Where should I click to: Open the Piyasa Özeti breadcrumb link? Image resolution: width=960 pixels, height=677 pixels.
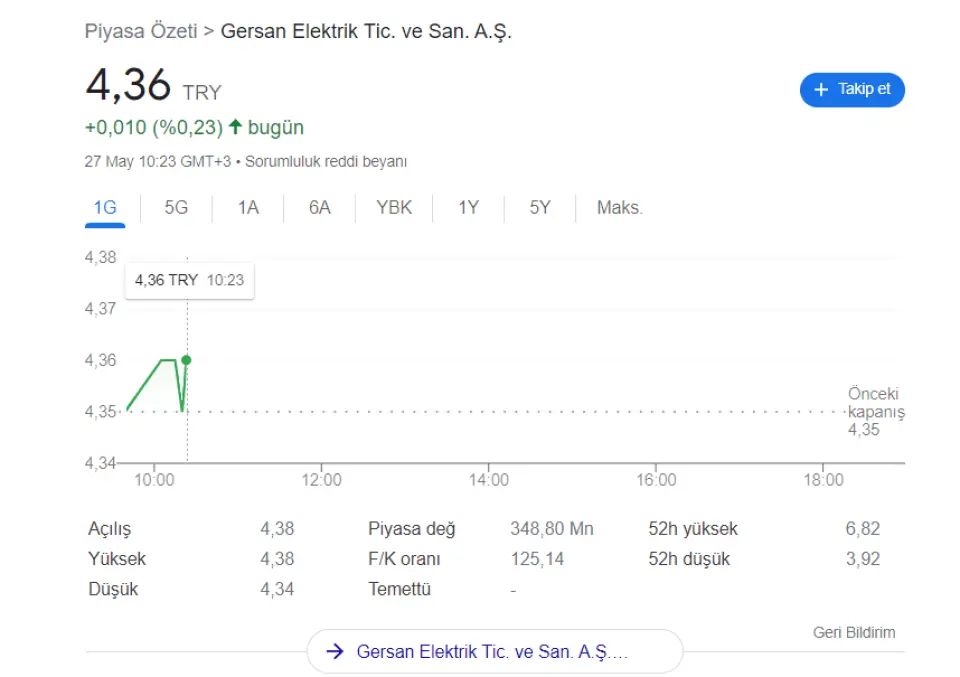click(141, 31)
